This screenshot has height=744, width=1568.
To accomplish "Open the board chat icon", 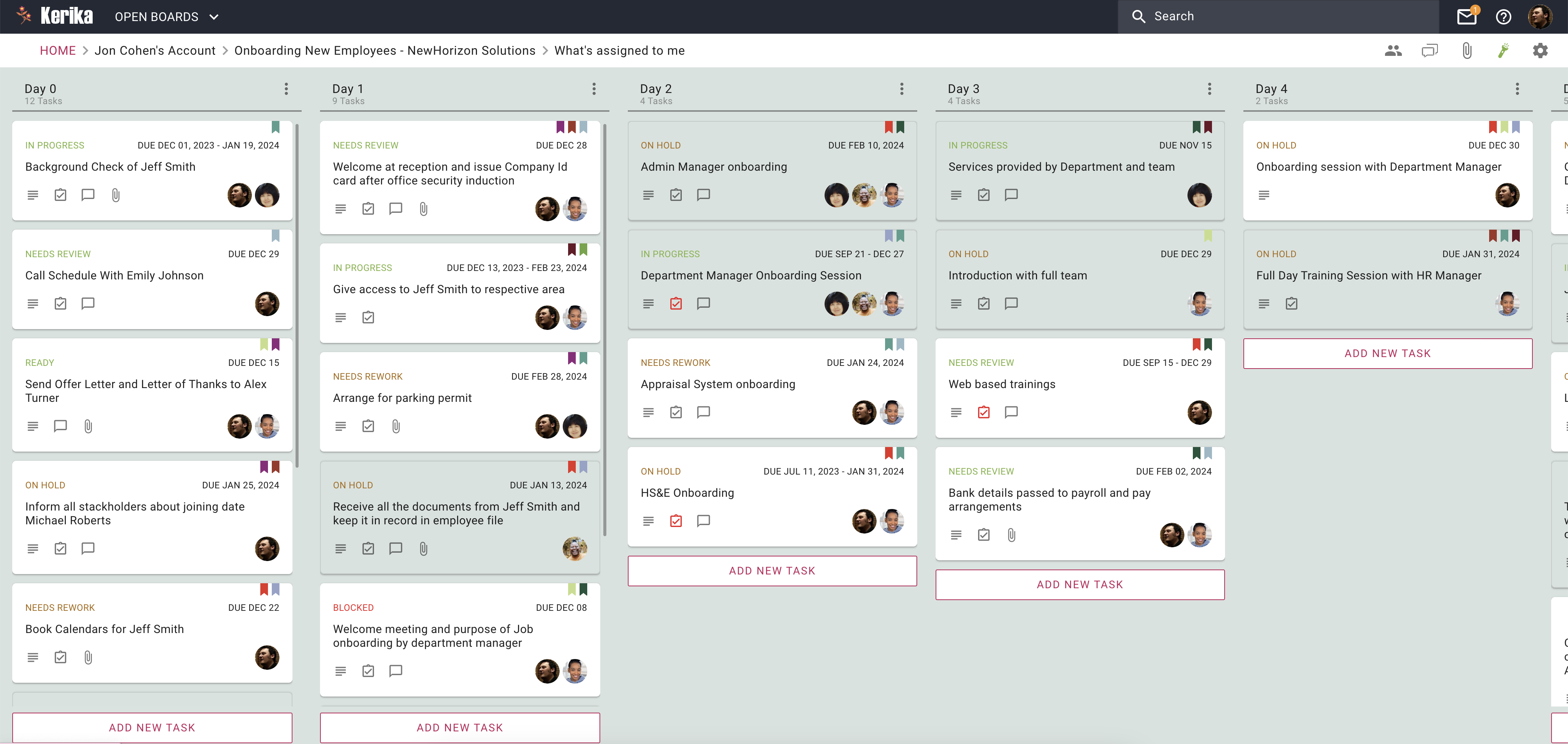I will pyautogui.click(x=1429, y=51).
